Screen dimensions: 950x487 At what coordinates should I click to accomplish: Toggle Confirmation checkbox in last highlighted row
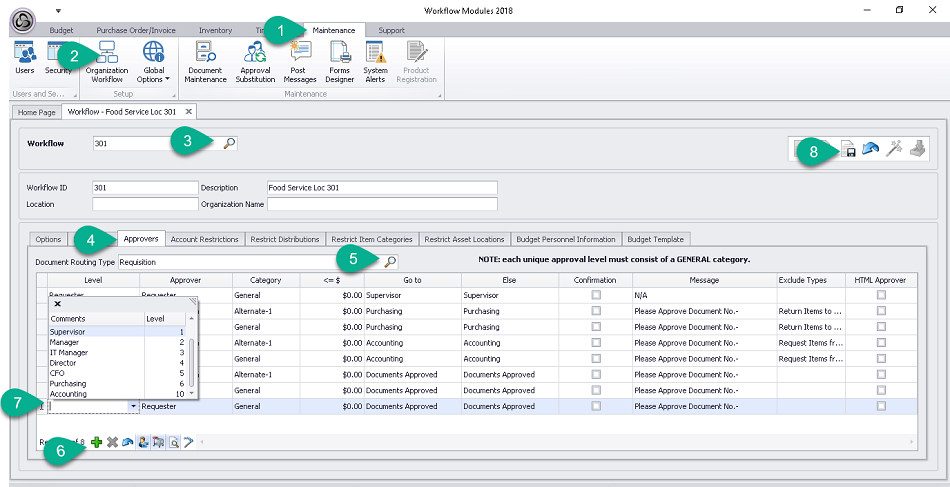596,407
